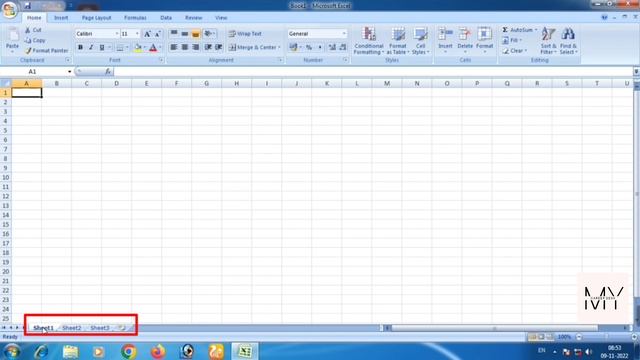Open the Orientation text rotation icon
Screen dimensions: 640x360
tap(208, 33)
